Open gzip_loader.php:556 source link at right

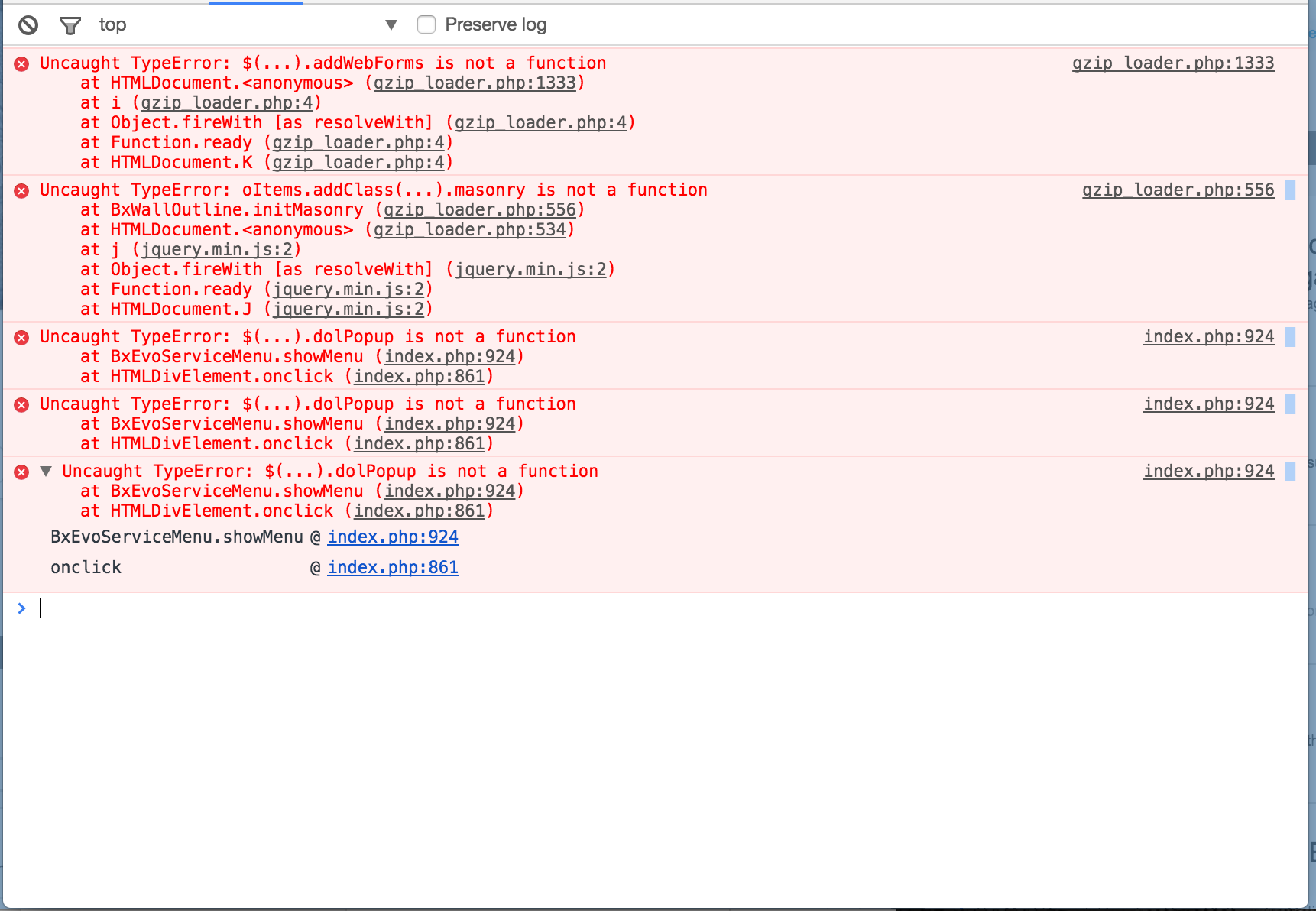click(x=1178, y=190)
